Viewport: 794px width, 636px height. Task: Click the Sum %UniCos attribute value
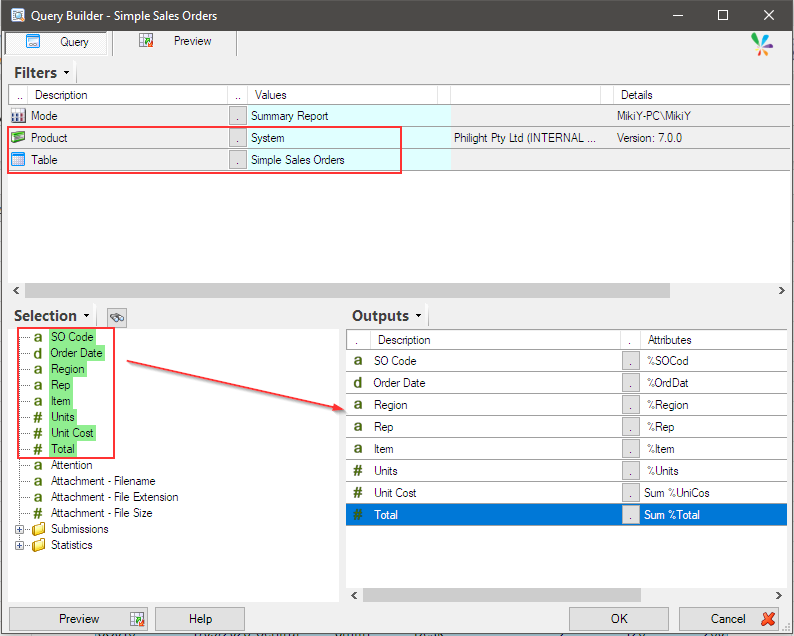click(677, 493)
